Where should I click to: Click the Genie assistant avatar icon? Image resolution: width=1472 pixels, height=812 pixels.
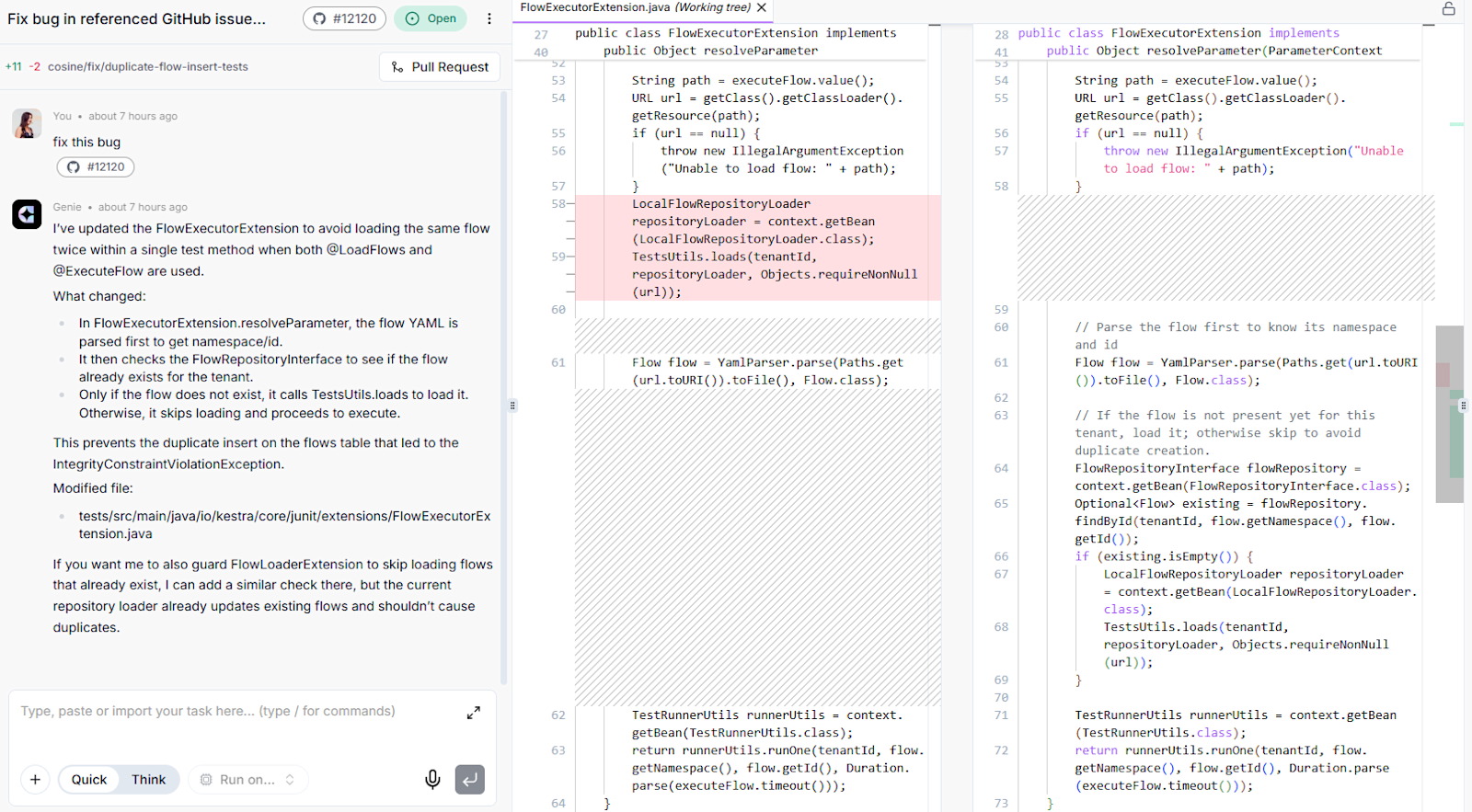click(27, 214)
